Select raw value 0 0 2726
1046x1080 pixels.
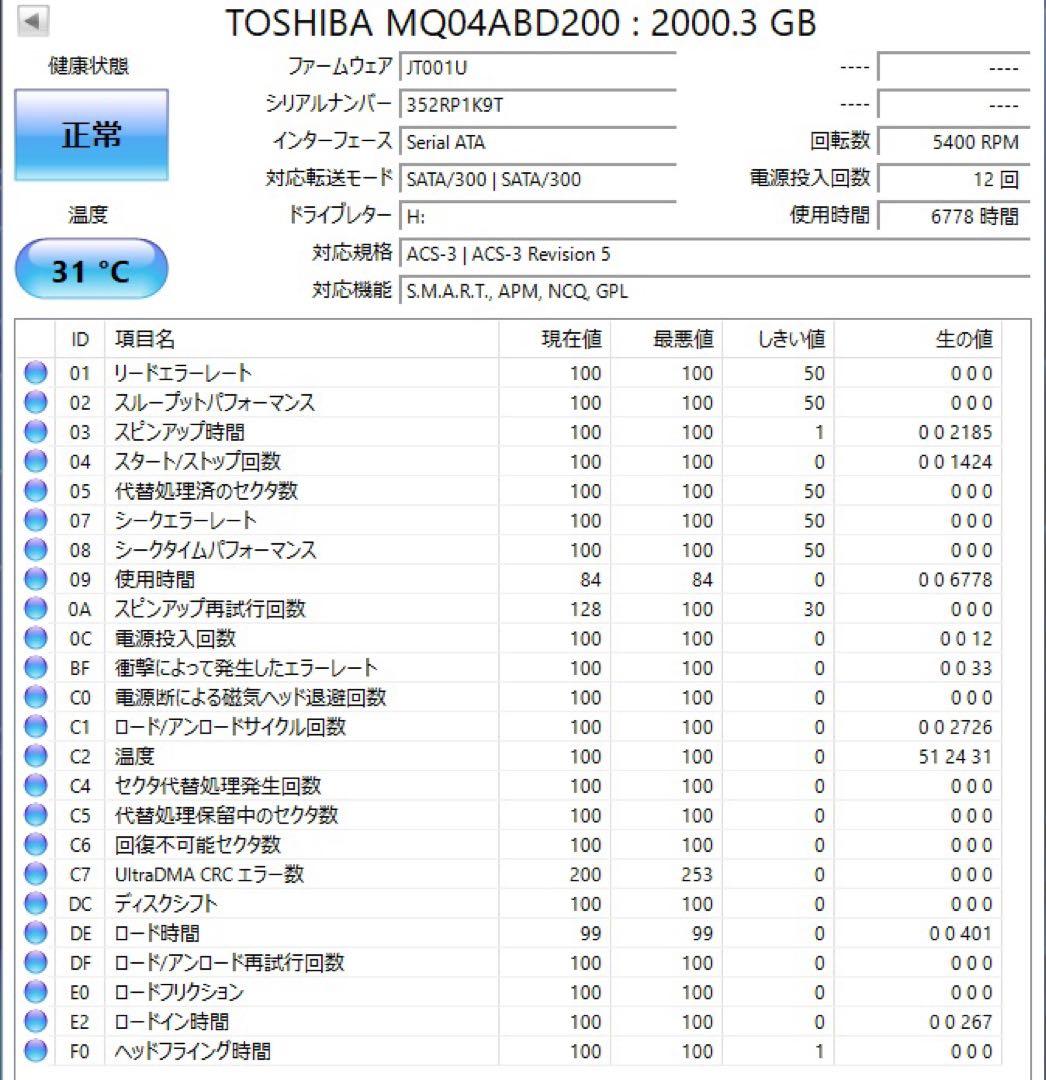(x=955, y=727)
